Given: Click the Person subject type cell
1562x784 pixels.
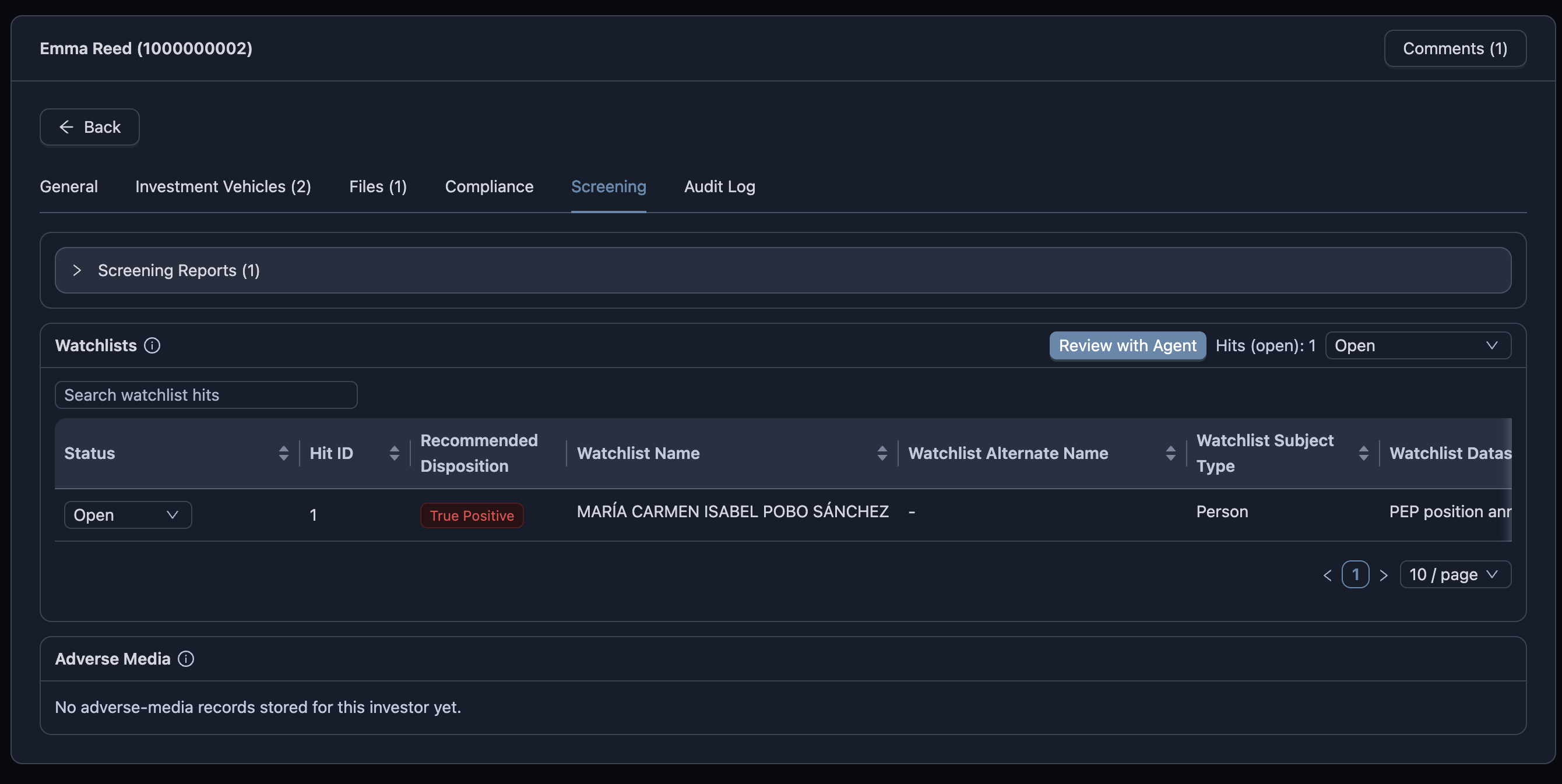Looking at the screenshot, I should 1222,512.
